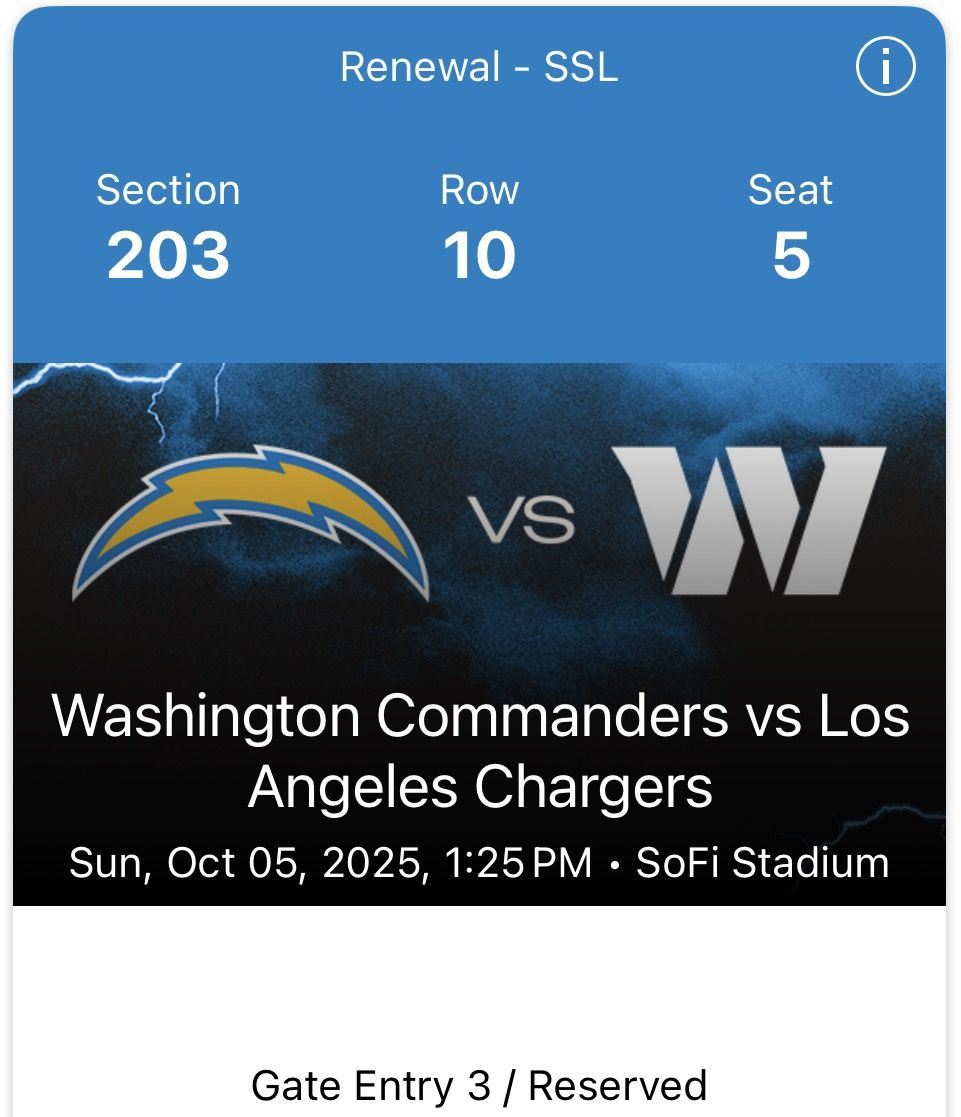Select section number 203
The width and height of the screenshot is (961, 1117).
pyautogui.click(x=168, y=256)
